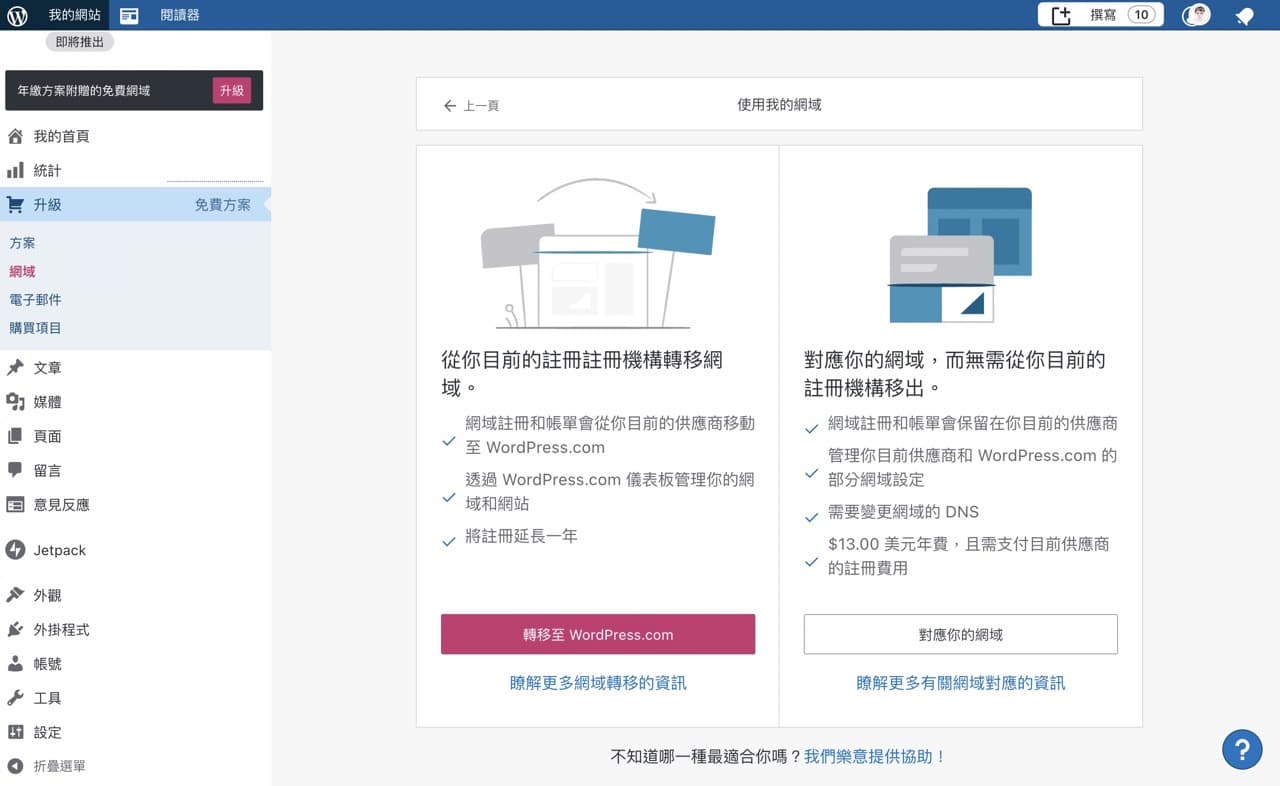Open 瞭解更多有關網域對應的資訊 link
The height and width of the screenshot is (786, 1280).
tap(961, 683)
